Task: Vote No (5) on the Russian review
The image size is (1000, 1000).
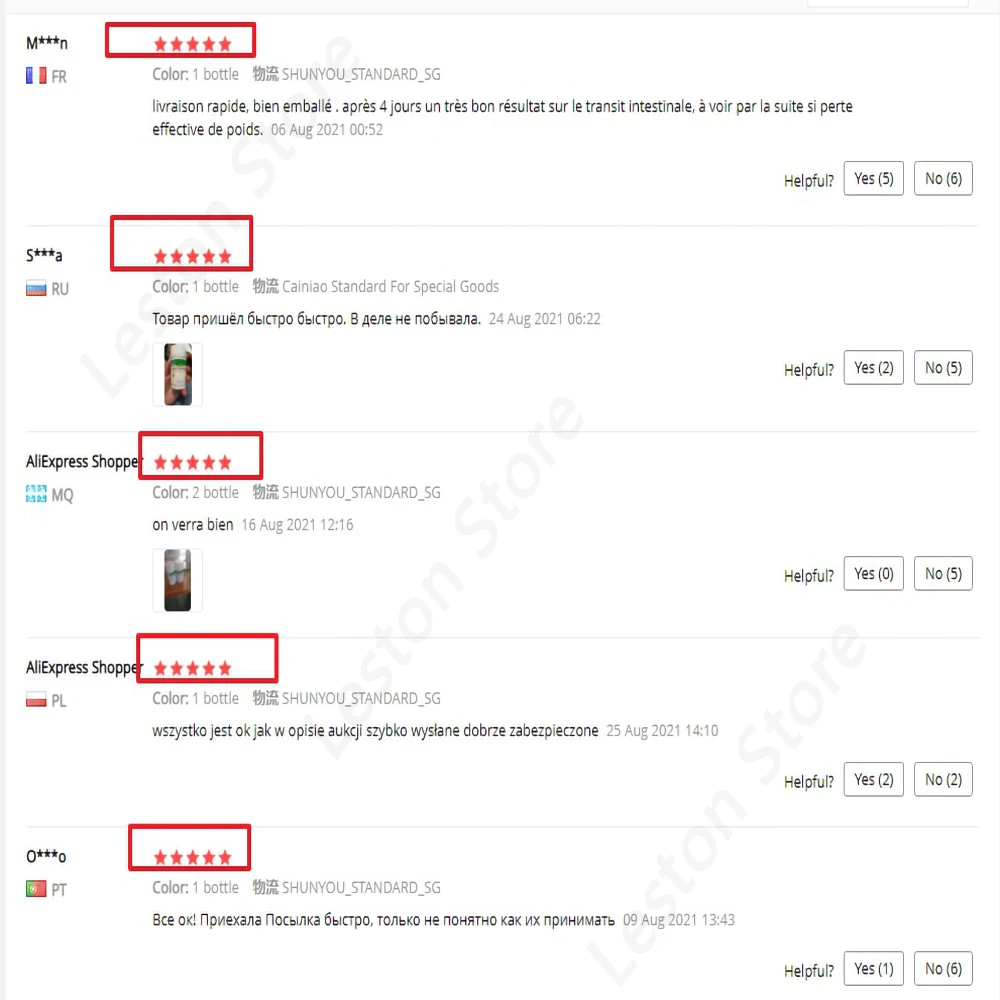Action: [943, 367]
